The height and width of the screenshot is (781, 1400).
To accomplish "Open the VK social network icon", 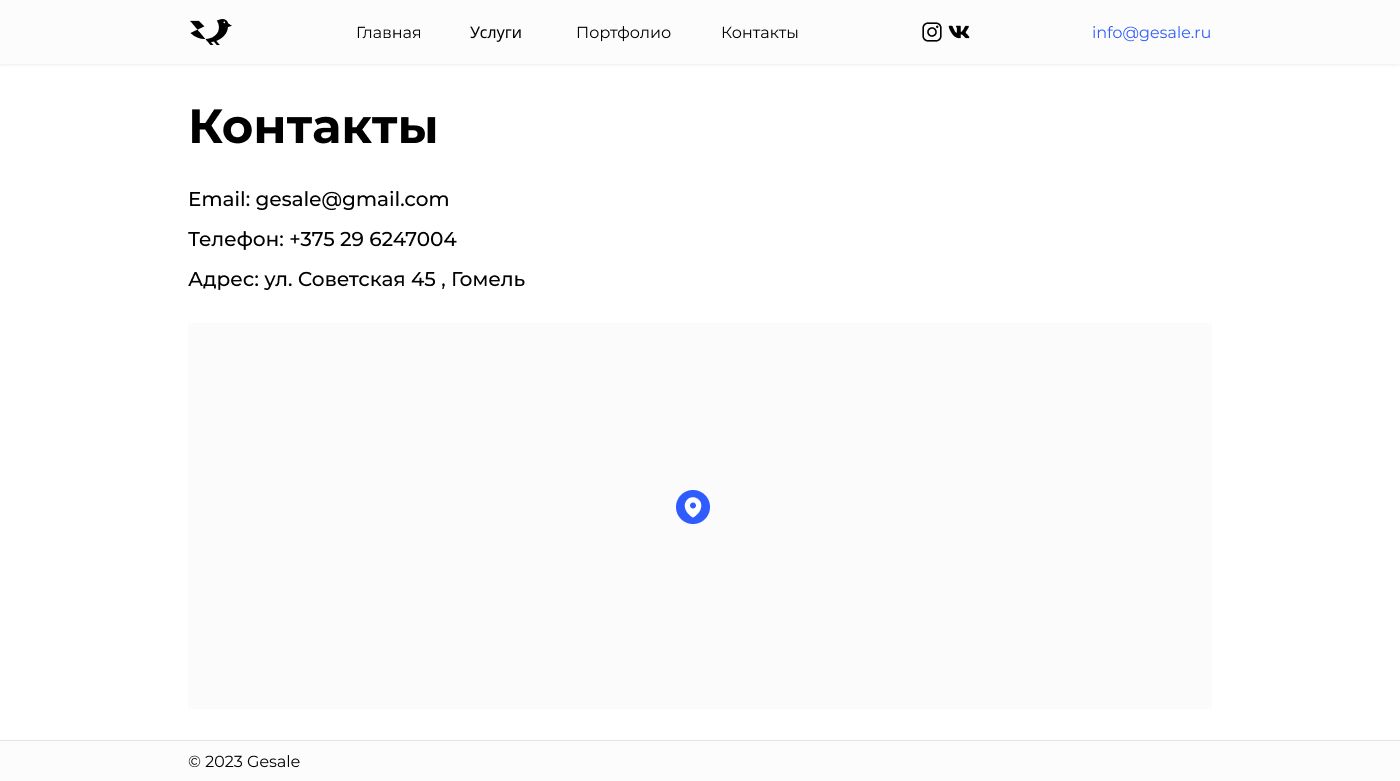I will tap(959, 32).
